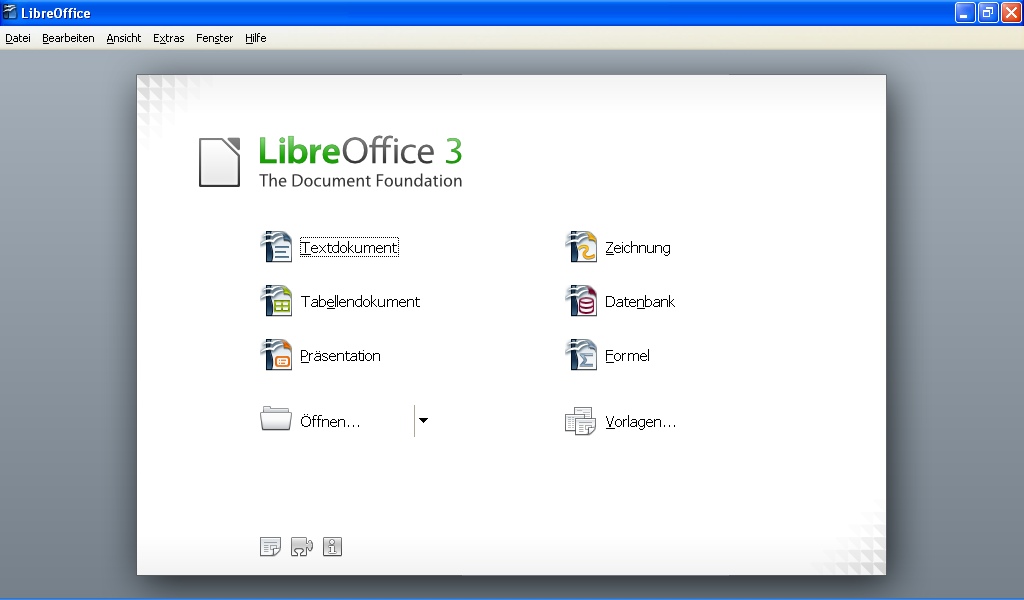This screenshot has width=1024, height=600.
Task: Open the Extras menu
Action: pos(168,38)
